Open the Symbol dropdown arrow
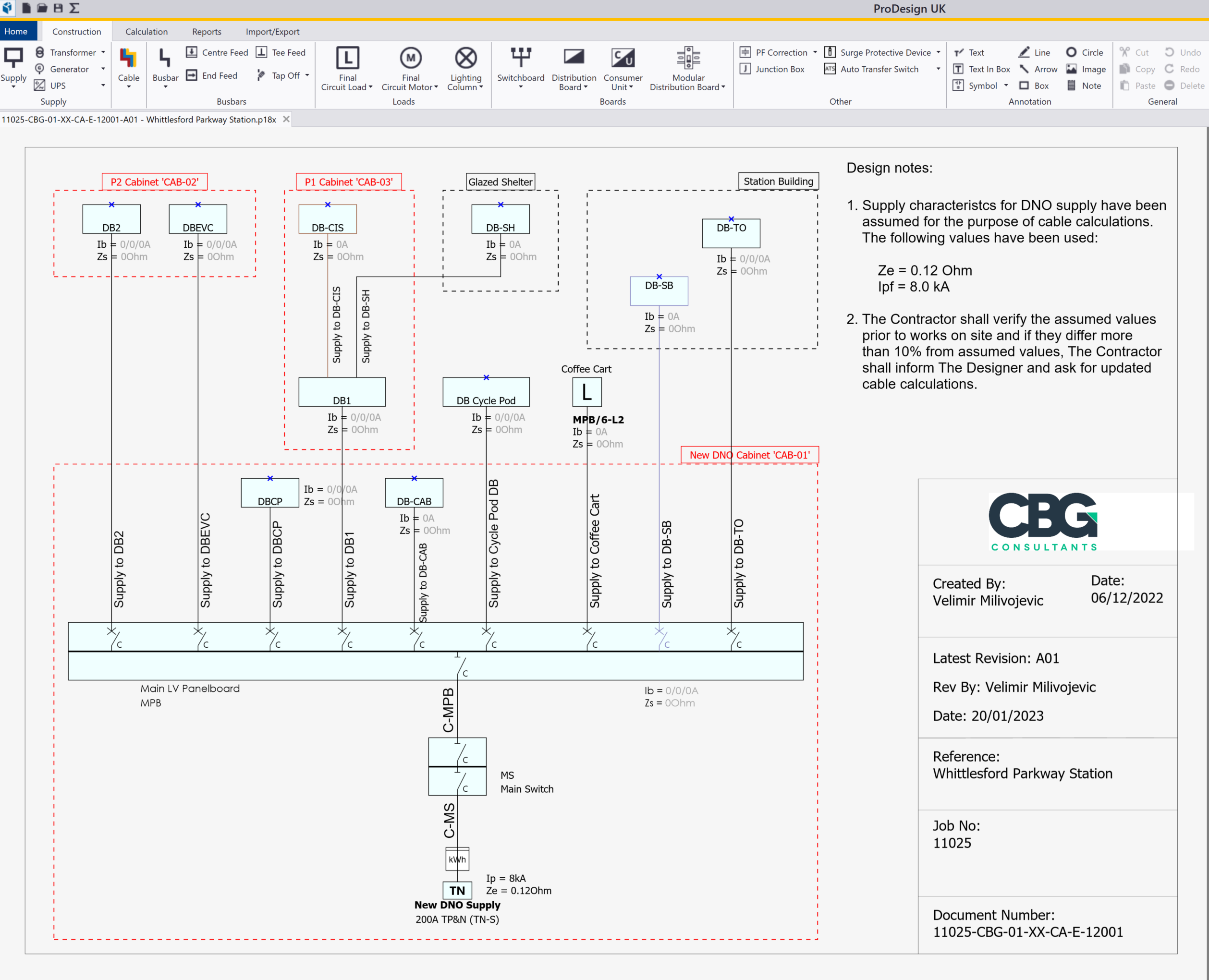Screen dimensions: 1209x980 pos(1006,85)
